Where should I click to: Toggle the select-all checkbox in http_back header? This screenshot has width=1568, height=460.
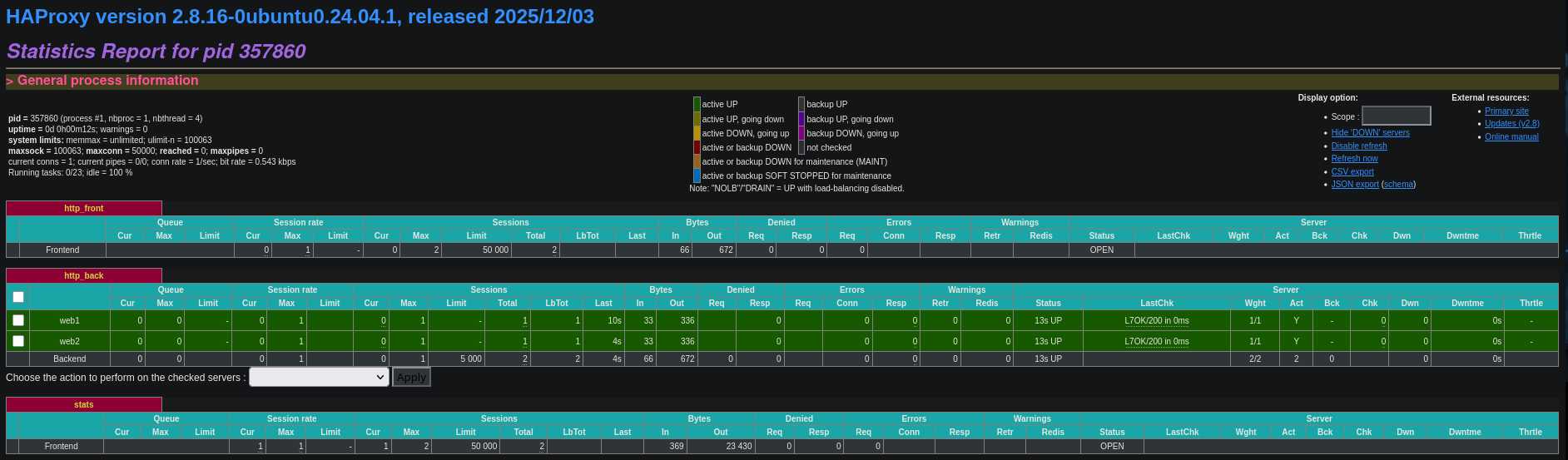pos(18,297)
